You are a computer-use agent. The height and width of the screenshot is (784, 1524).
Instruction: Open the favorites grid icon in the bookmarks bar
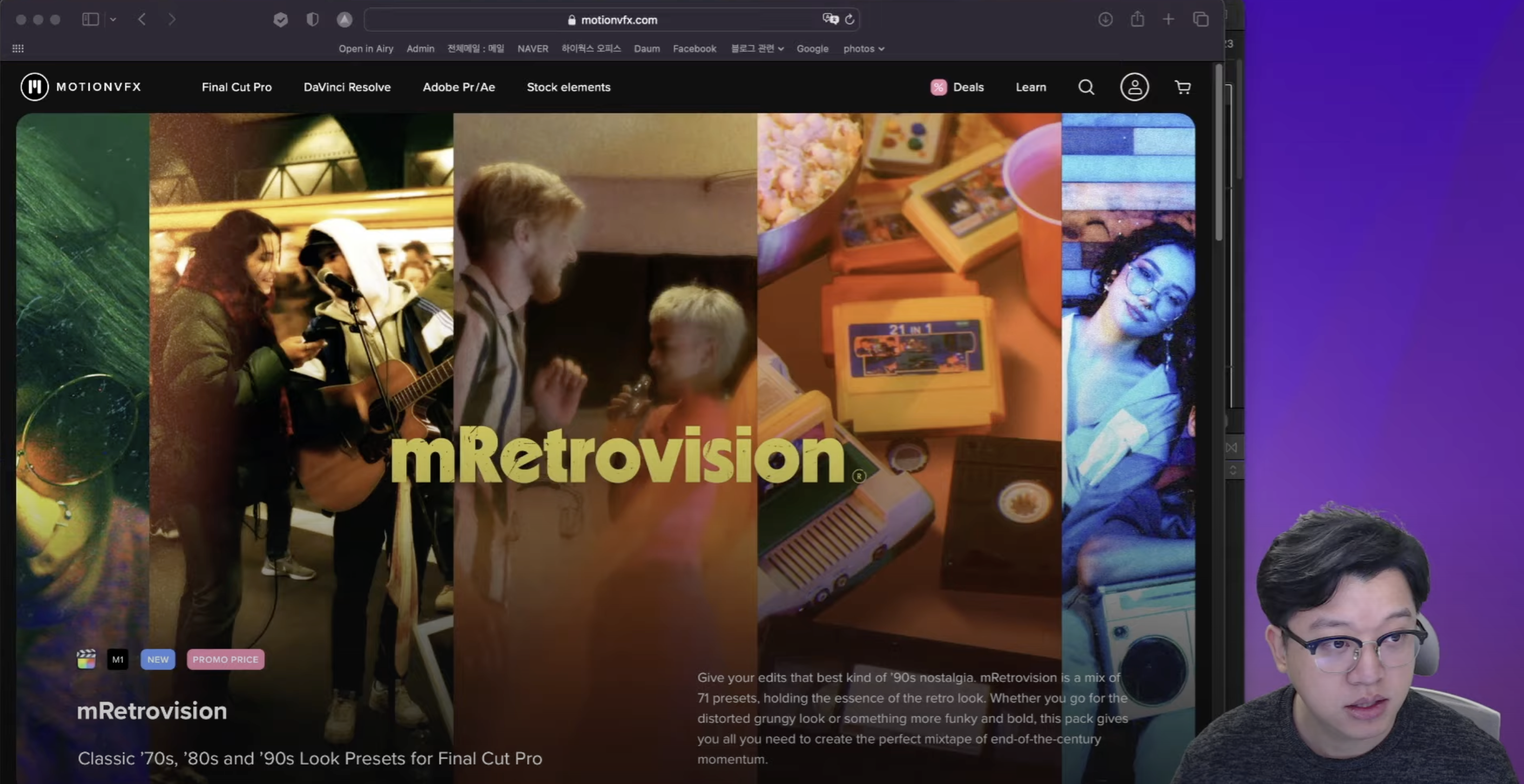pos(18,49)
